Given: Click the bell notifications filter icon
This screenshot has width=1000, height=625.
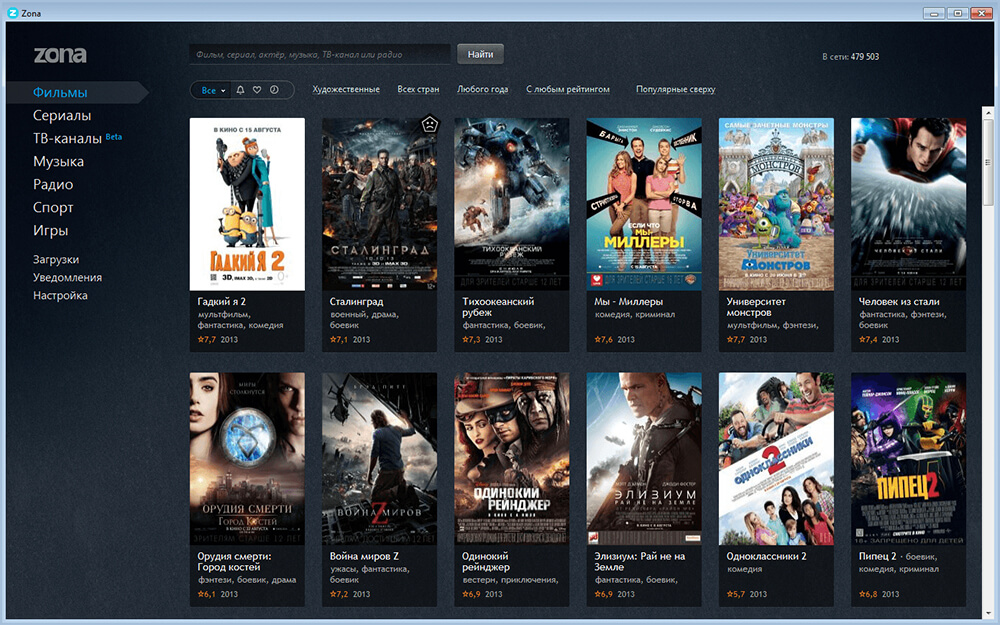Looking at the screenshot, I should click(240, 90).
